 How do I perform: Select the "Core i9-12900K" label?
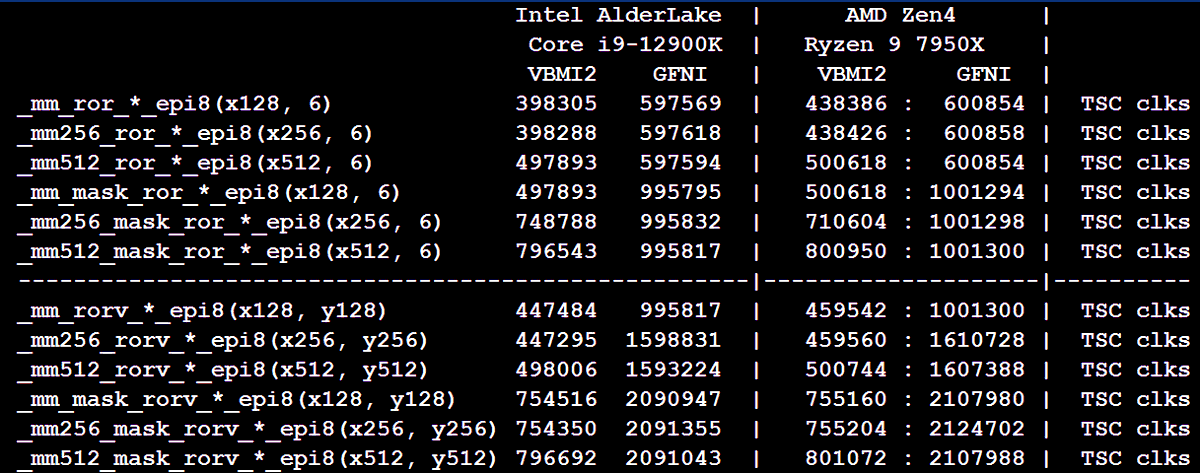click(x=625, y=45)
